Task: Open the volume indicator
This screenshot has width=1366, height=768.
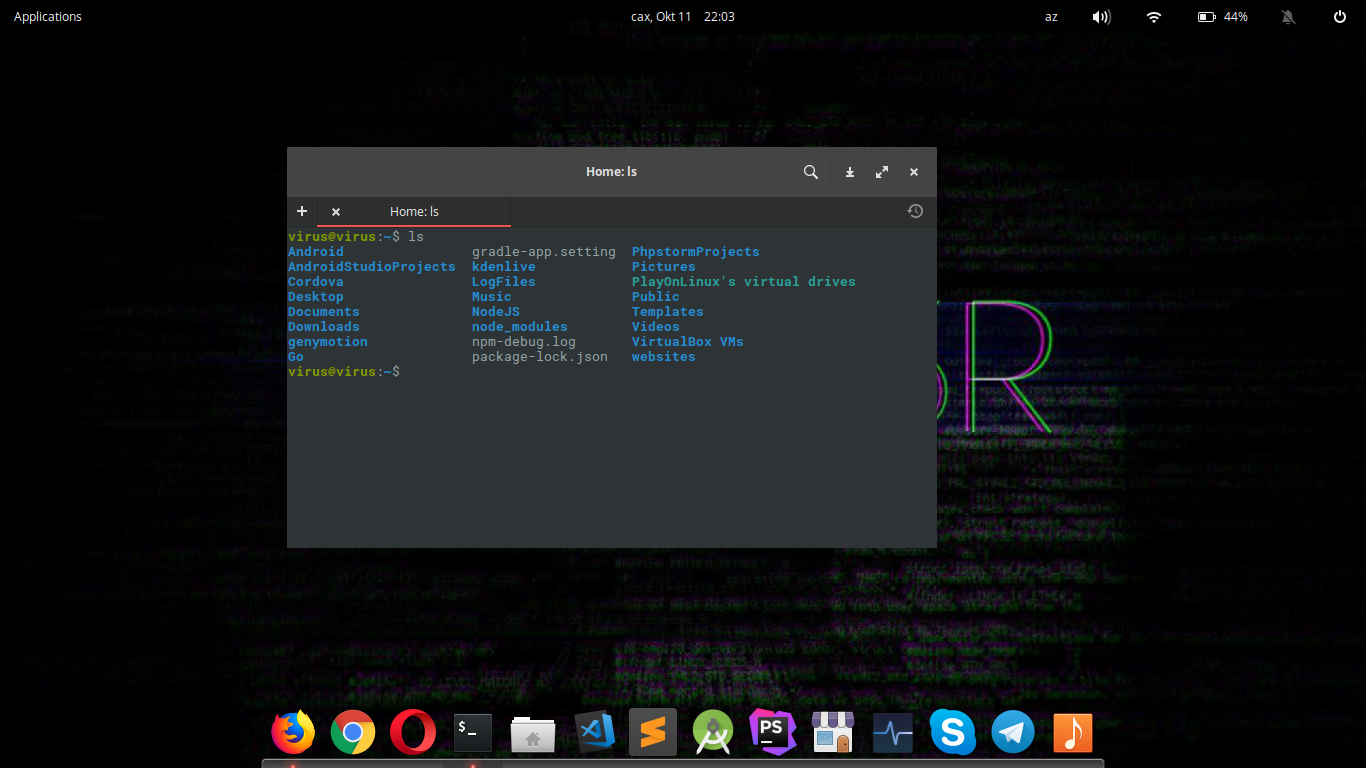Action: pos(1101,17)
